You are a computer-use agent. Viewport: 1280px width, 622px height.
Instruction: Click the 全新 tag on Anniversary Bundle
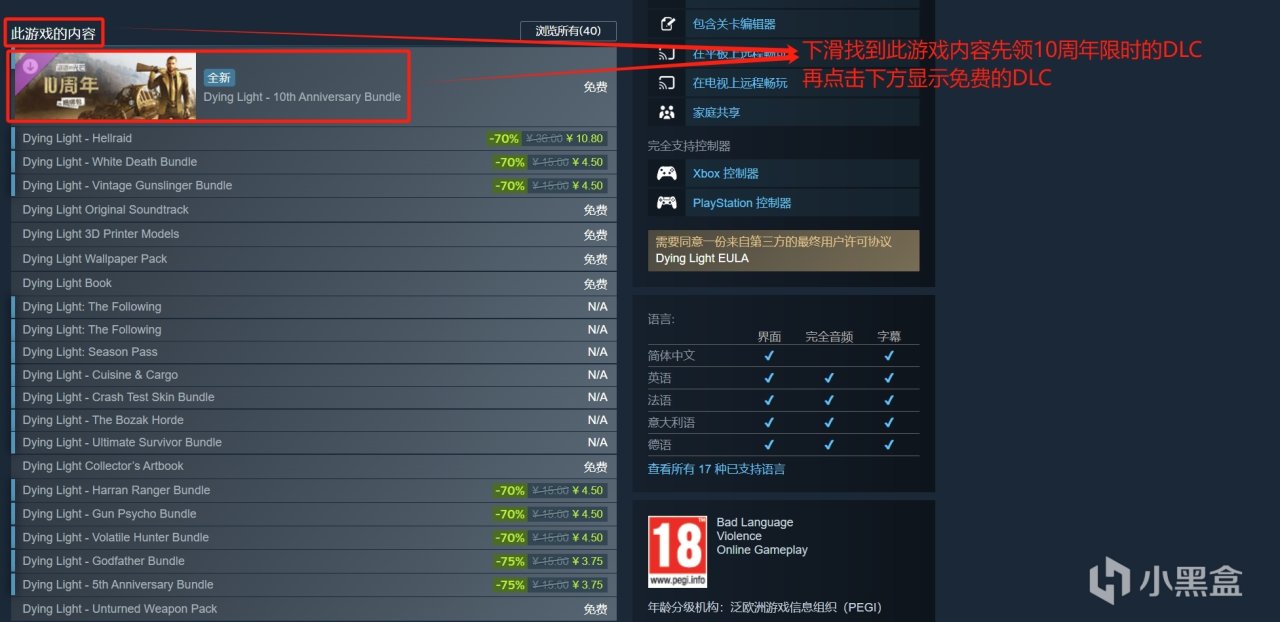pos(220,78)
